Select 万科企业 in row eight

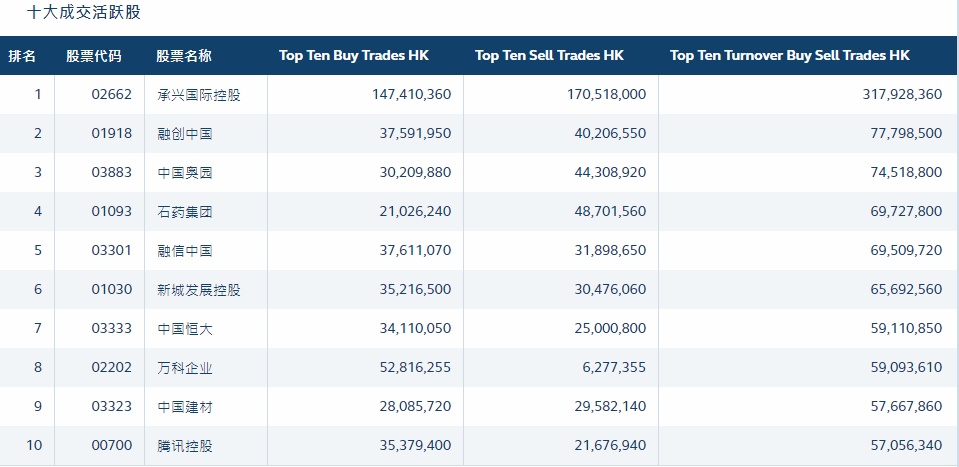[x=185, y=368]
